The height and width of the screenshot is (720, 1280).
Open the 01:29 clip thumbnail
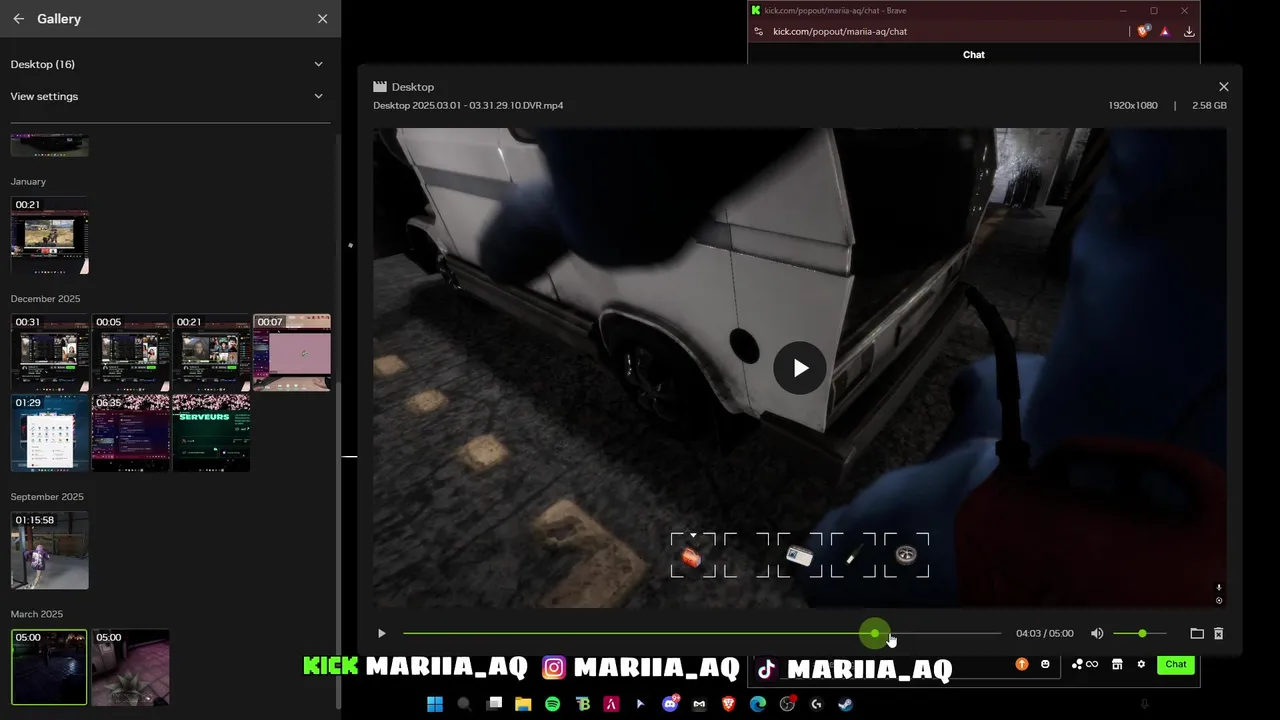(x=50, y=433)
